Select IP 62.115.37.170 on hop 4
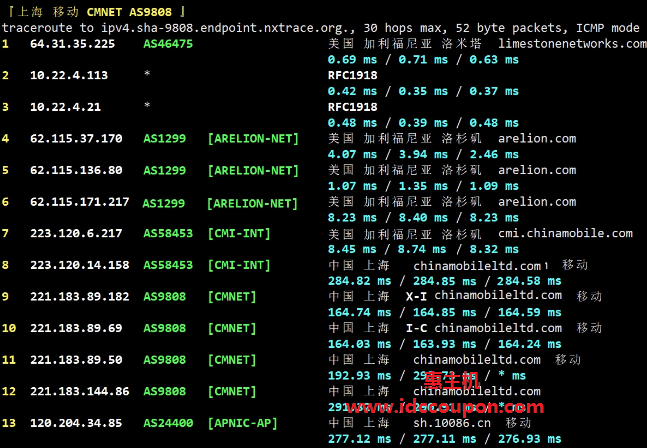The height and width of the screenshot is (448, 647). click(76, 138)
